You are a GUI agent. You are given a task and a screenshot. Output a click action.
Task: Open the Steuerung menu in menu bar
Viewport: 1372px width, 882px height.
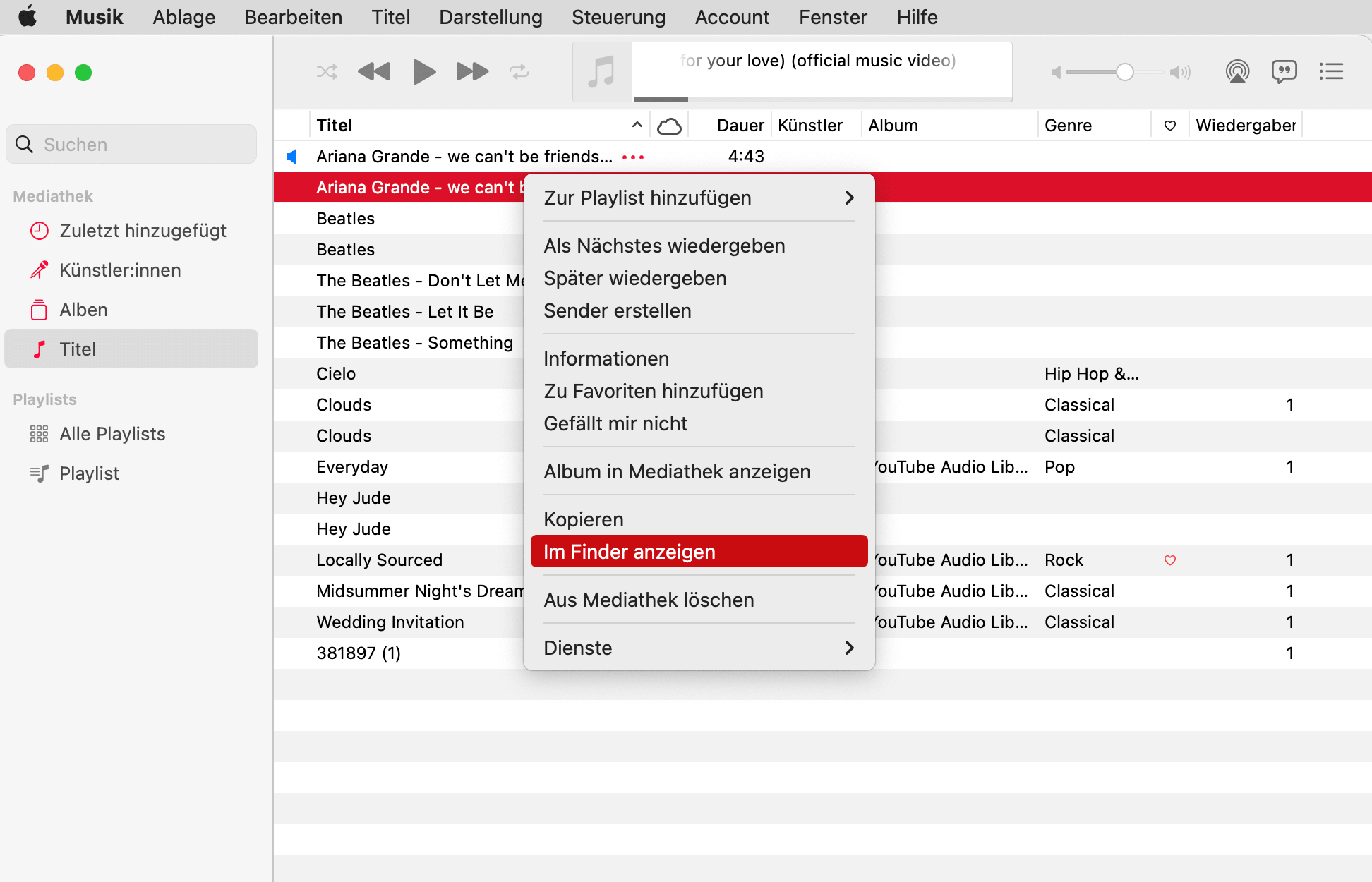pos(618,17)
